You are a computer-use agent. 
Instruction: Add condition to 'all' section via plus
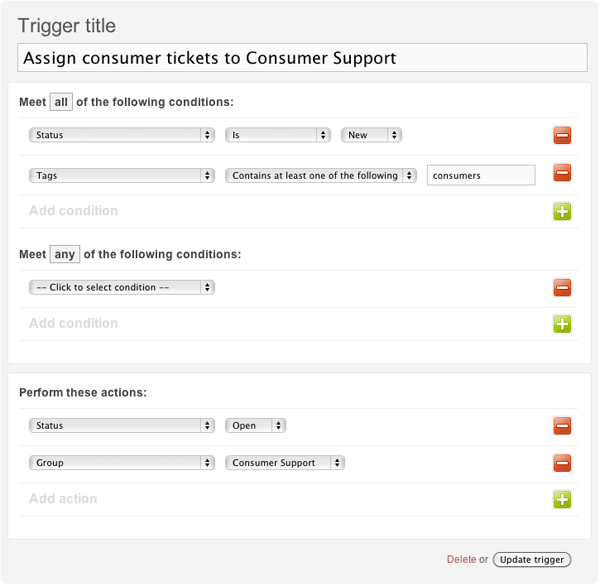click(x=562, y=211)
